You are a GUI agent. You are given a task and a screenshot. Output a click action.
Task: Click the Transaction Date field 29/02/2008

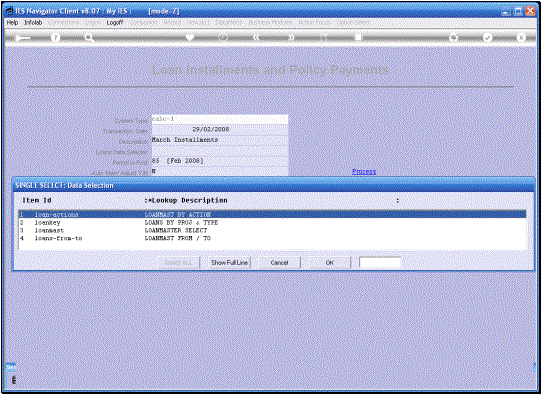[x=220, y=129]
